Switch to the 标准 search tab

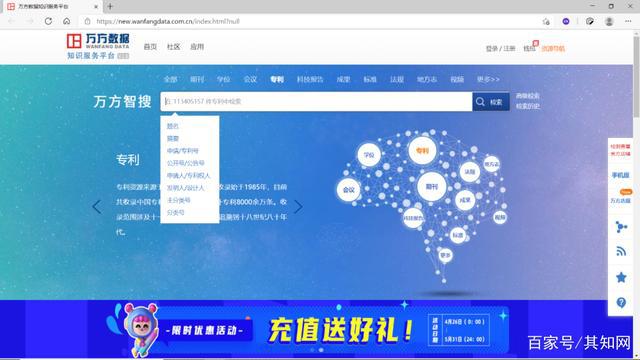370,79
